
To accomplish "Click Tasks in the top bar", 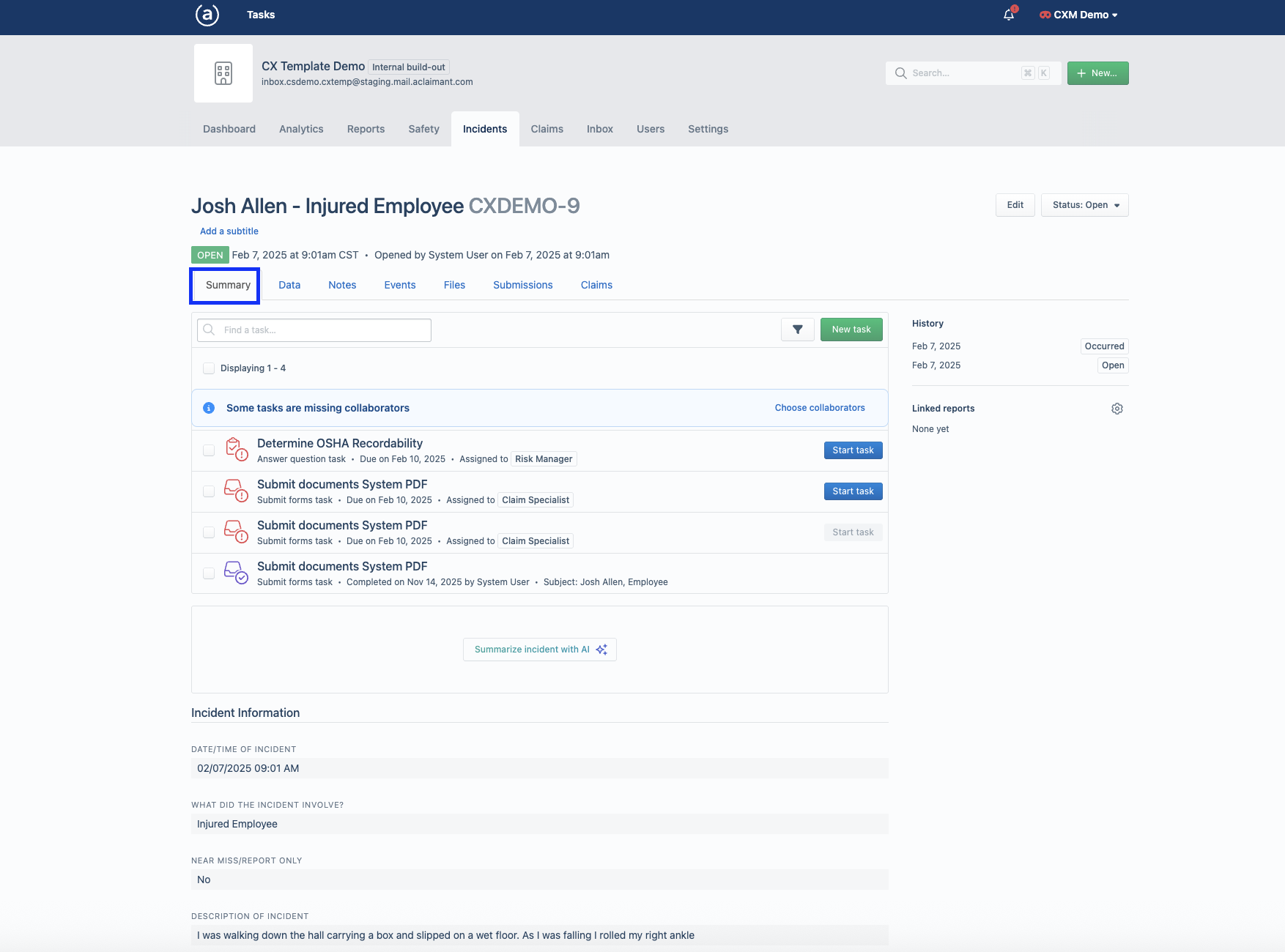I will click(x=261, y=15).
